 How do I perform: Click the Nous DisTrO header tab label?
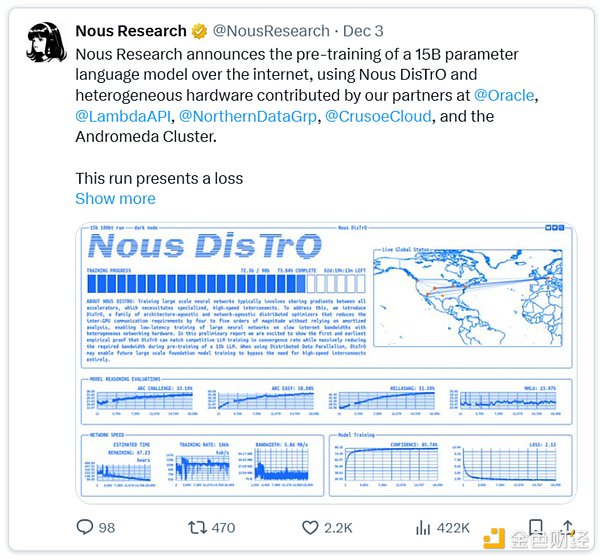click(x=358, y=229)
